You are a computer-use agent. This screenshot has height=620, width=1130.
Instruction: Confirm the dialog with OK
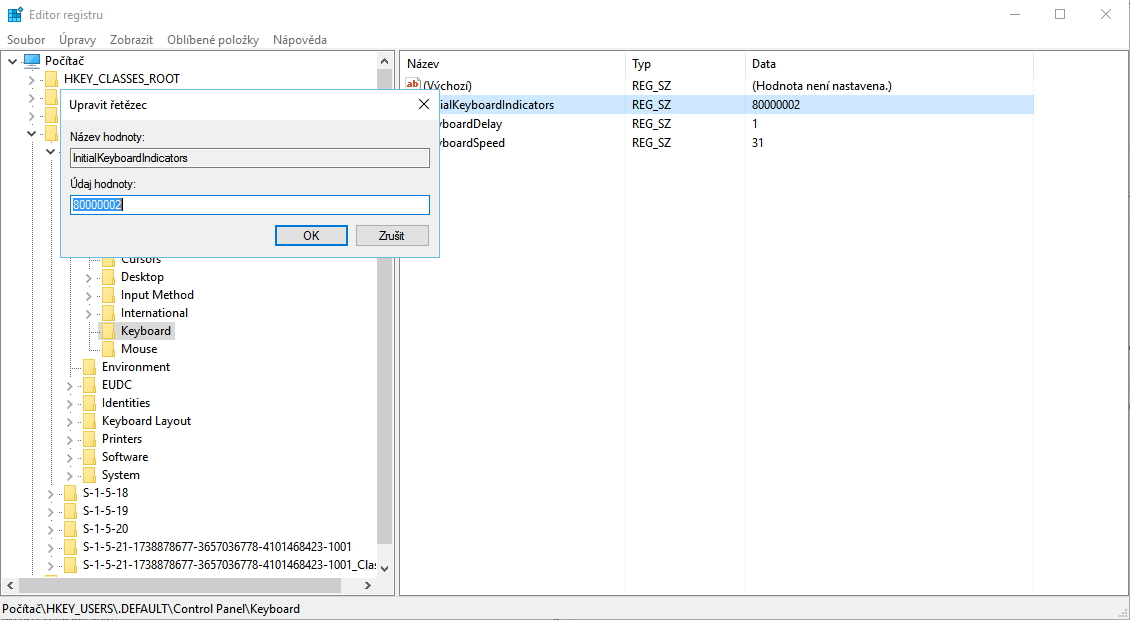(x=311, y=236)
